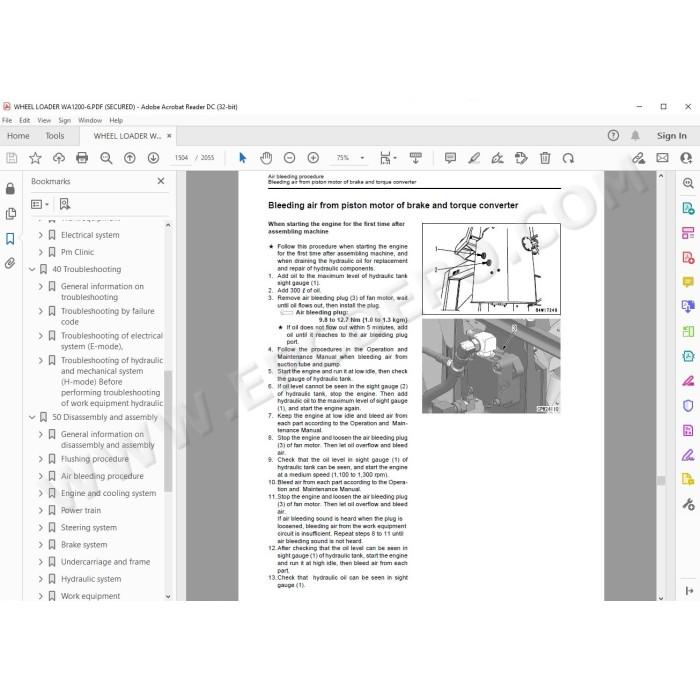Click the scrolling mode keyboard icon
The height and width of the screenshot is (700, 700).
pyautogui.click(x=416, y=158)
